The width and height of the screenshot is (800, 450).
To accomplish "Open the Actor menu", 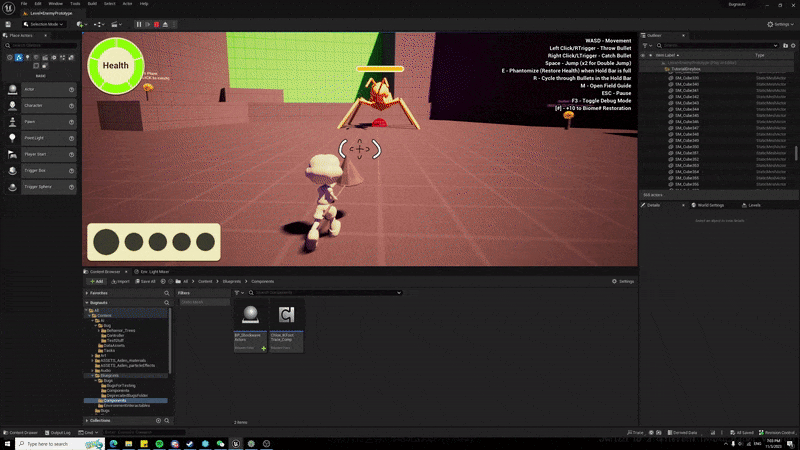I will [128, 4].
